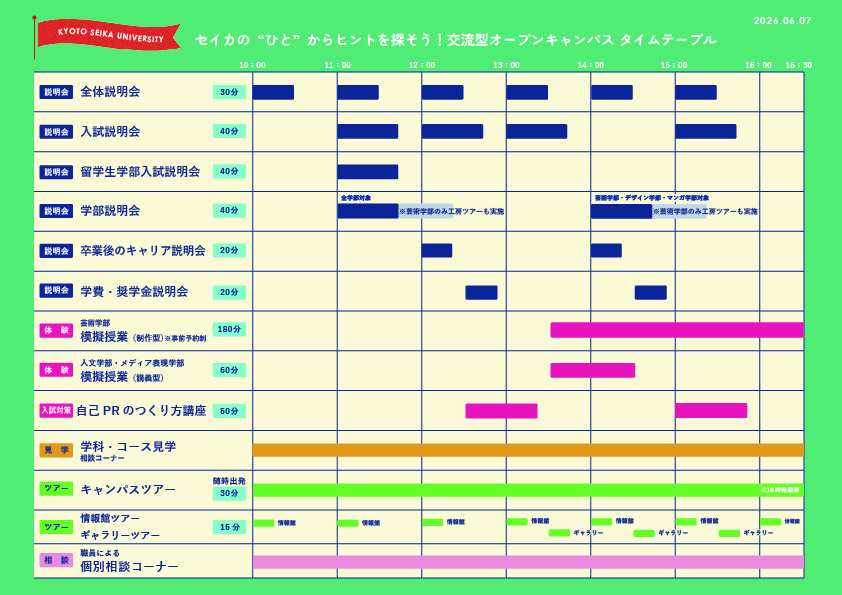Click the 180分 duration badge
Image resolution: width=842 pixels, height=595 pixels.
pyautogui.click(x=229, y=331)
